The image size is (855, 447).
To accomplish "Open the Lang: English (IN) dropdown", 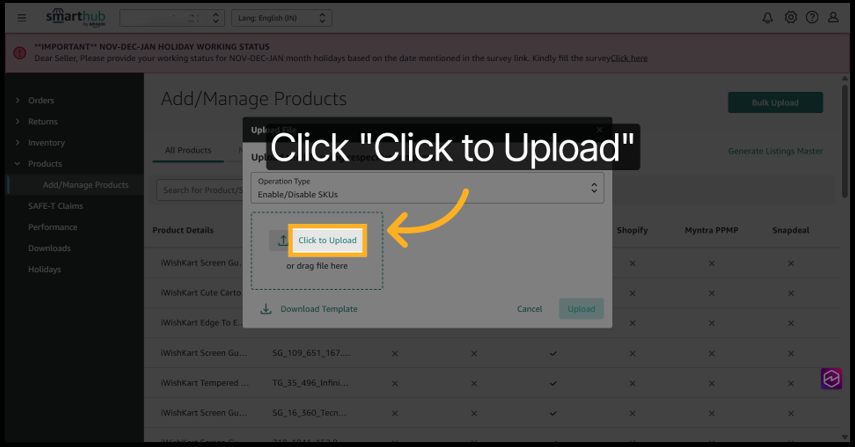I will coord(281,18).
